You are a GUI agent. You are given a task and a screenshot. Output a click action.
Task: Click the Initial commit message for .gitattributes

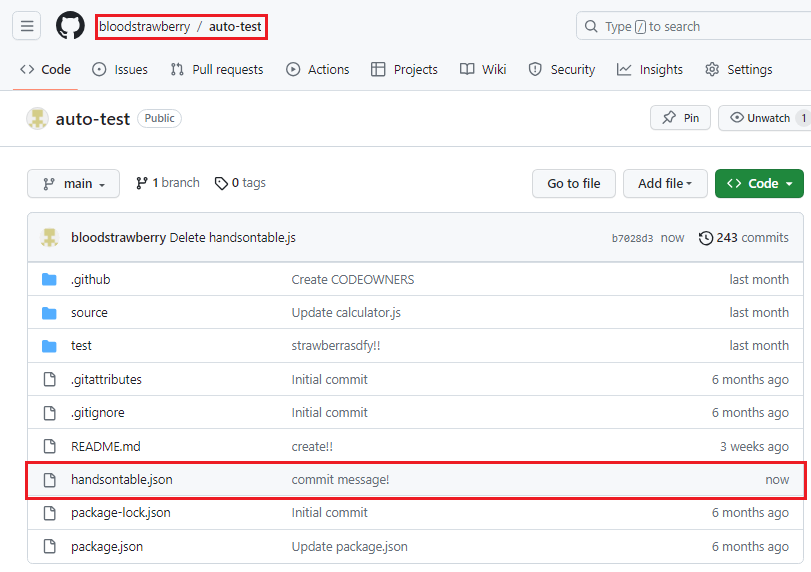click(x=329, y=380)
